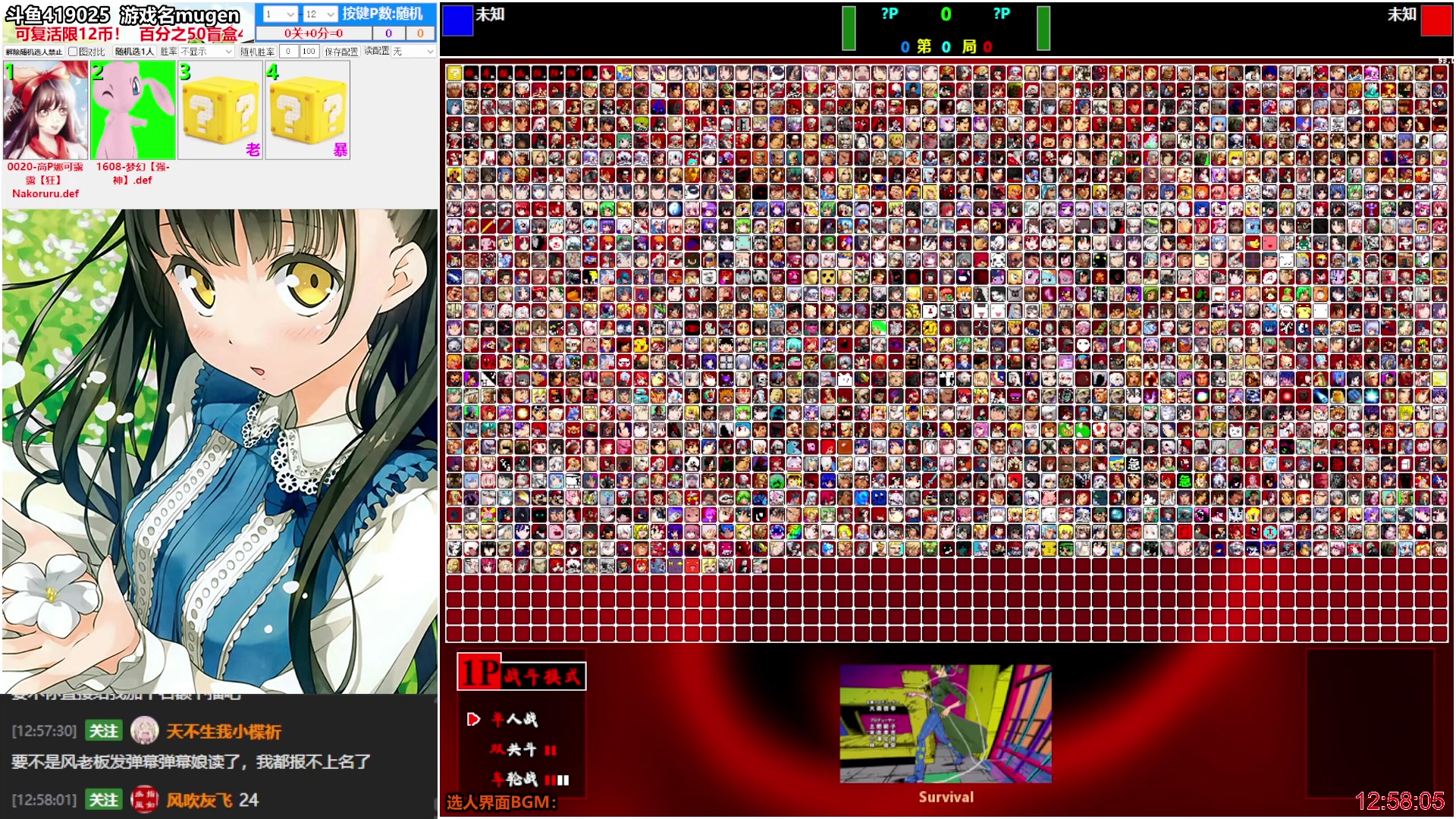
Task: Click the 随机选1人 button
Action: point(134,52)
